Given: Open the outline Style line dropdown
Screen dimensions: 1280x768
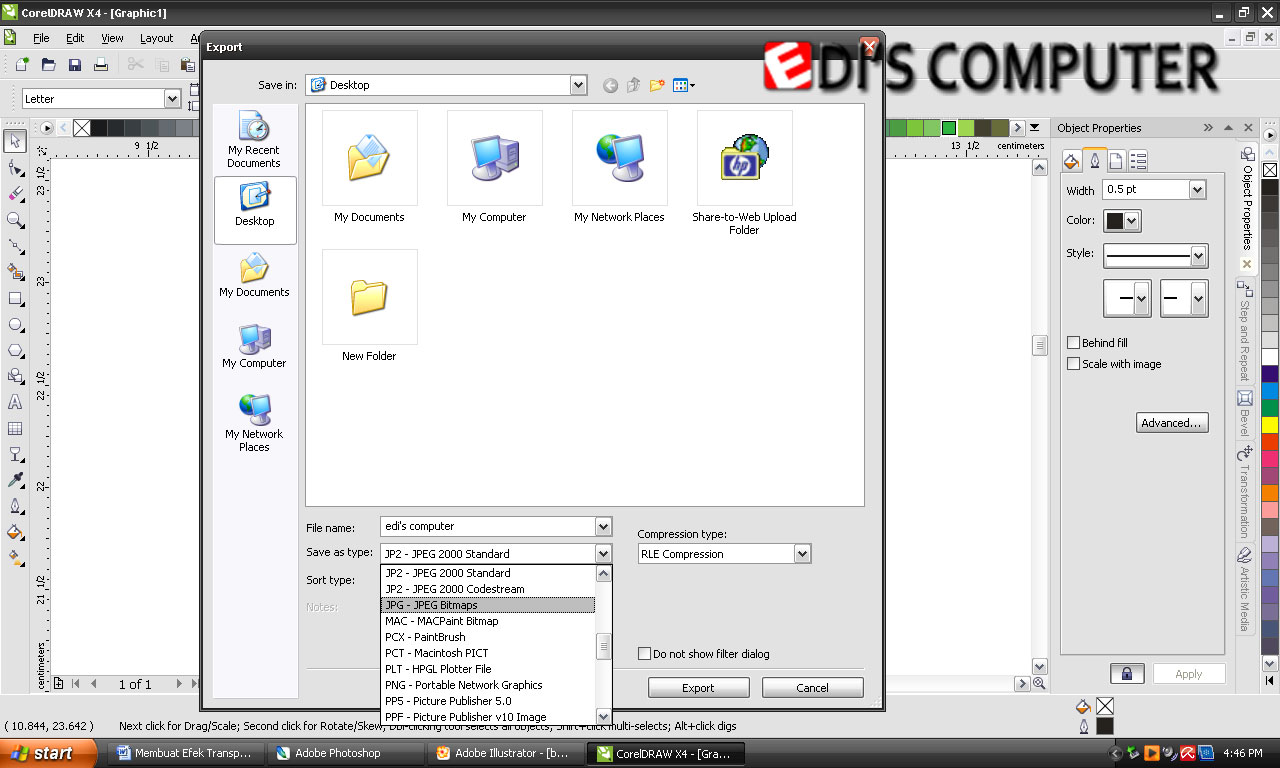Looking at the screenshot, I should [1199, 256].
